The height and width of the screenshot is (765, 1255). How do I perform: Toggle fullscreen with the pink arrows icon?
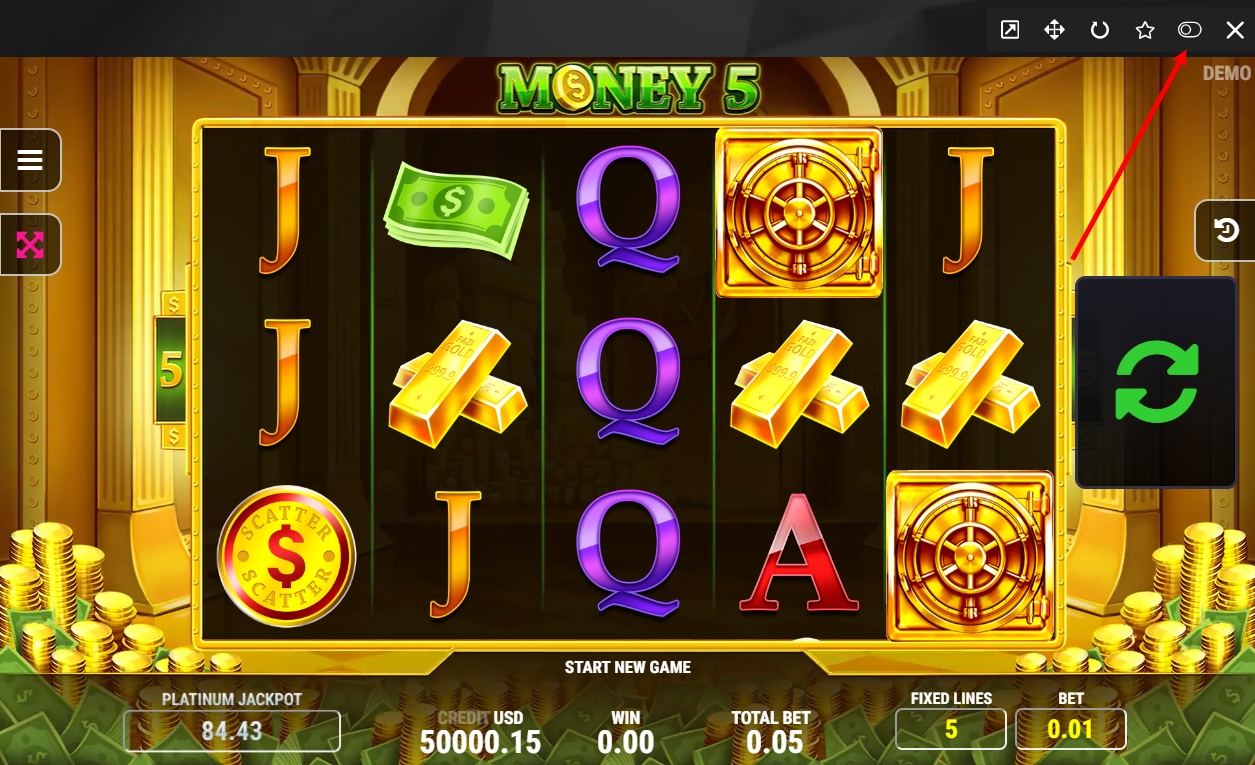tap(30, 244)
